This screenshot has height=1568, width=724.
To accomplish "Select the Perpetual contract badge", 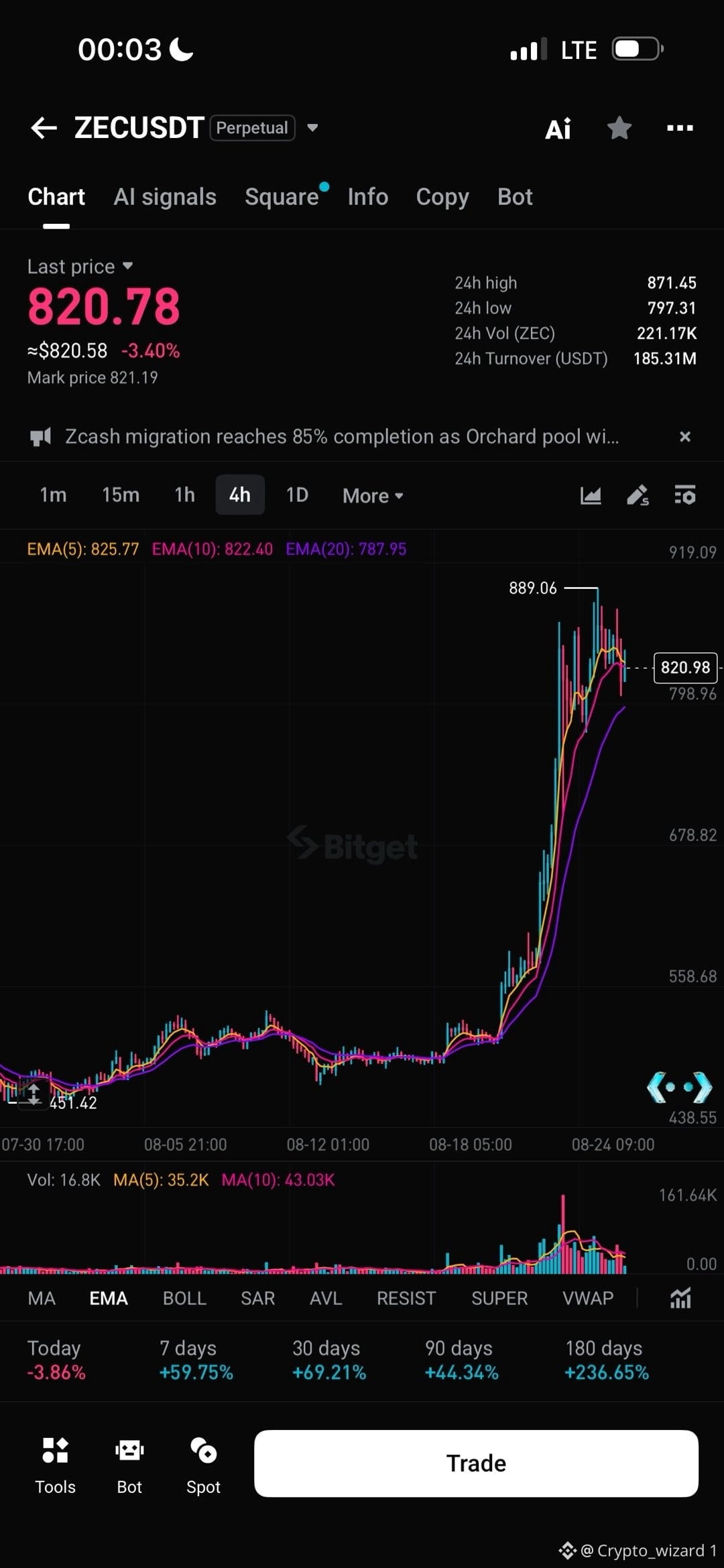I will click(252, 128).
